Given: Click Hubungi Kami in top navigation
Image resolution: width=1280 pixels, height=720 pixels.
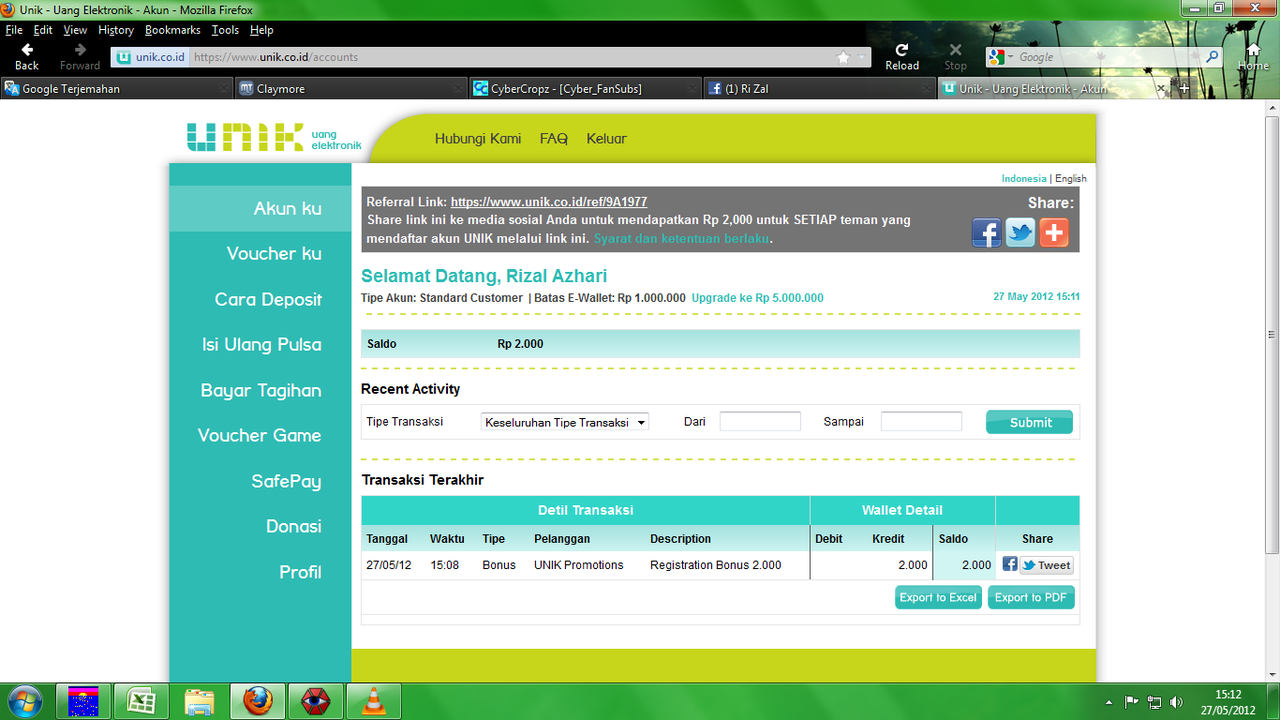Looking at the screenshot, I should 478,139.
